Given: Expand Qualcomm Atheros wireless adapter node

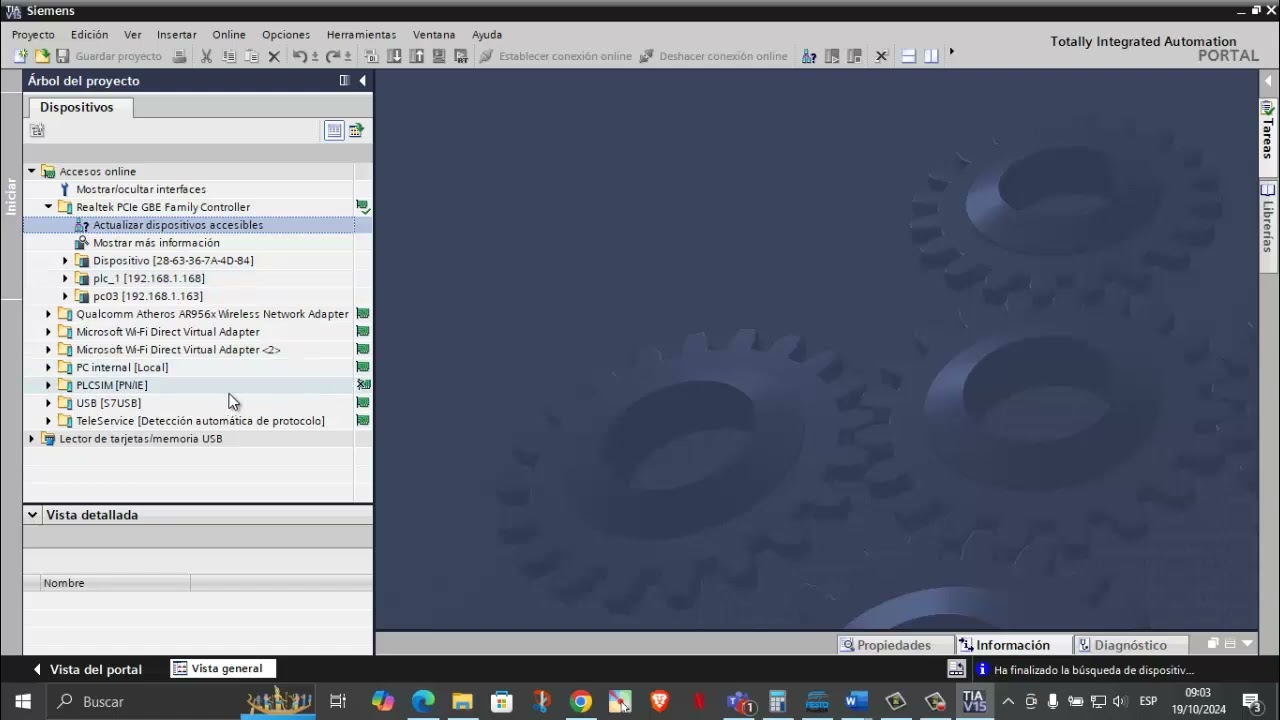Looking at the screenshot, I should (48, 314).
